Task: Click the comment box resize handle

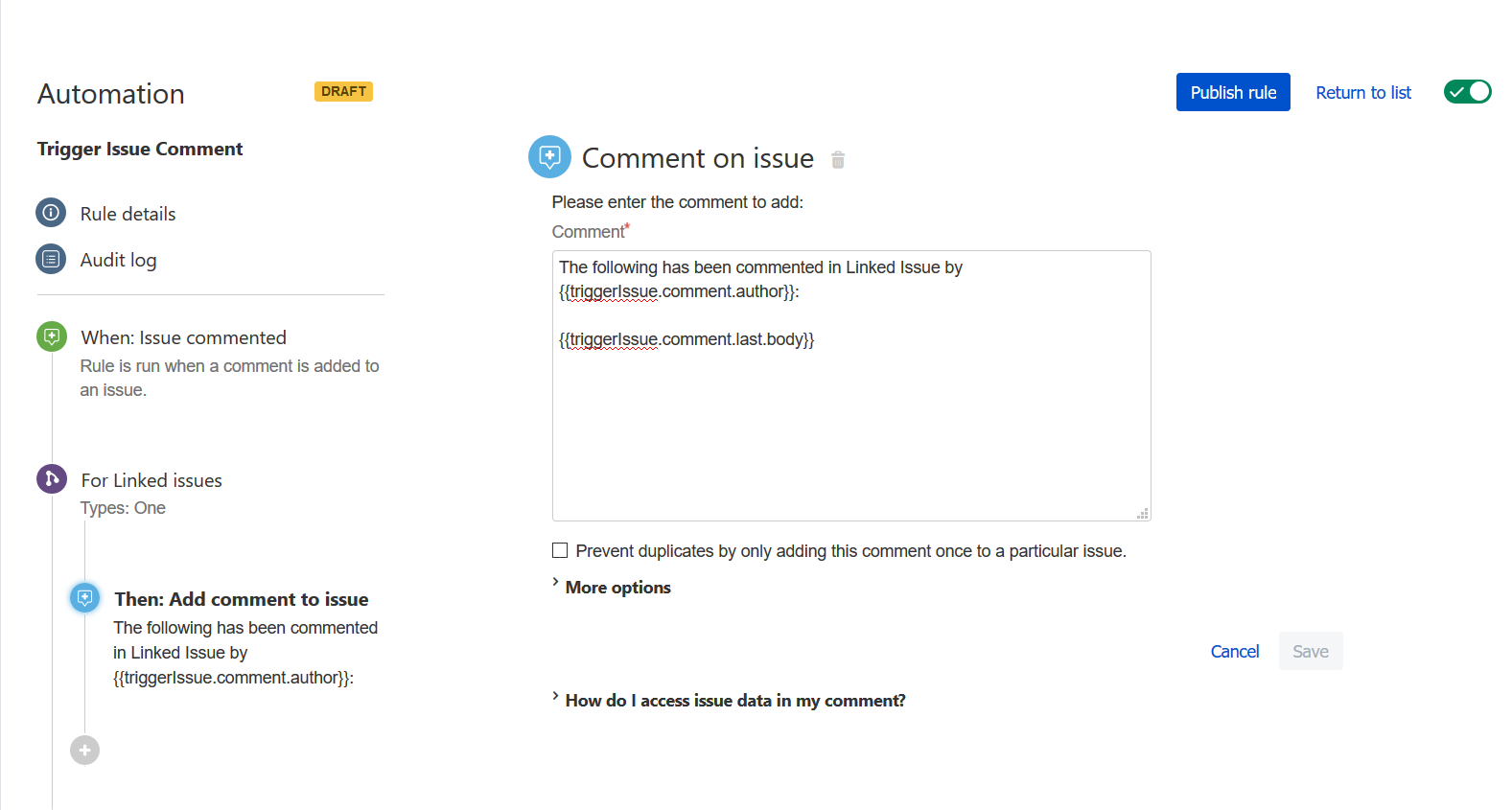Action: point(1143,514)
